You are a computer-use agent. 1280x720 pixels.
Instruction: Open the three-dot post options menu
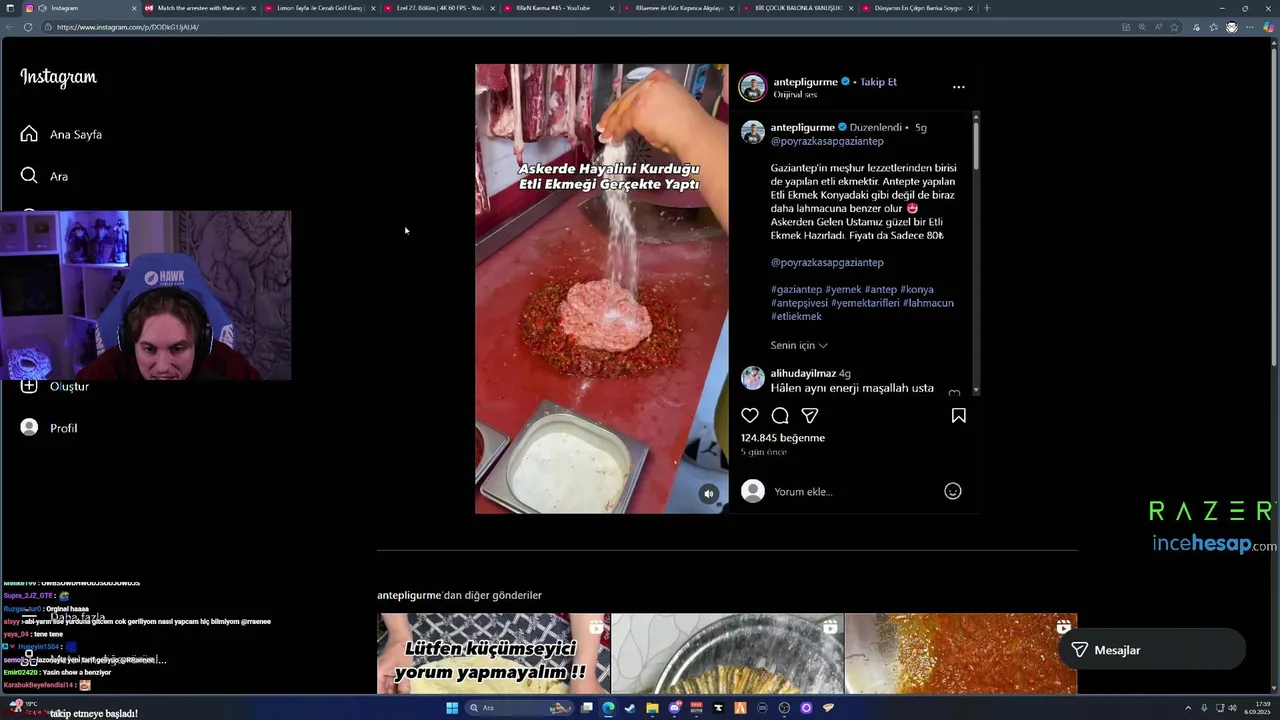pos(958,87)
